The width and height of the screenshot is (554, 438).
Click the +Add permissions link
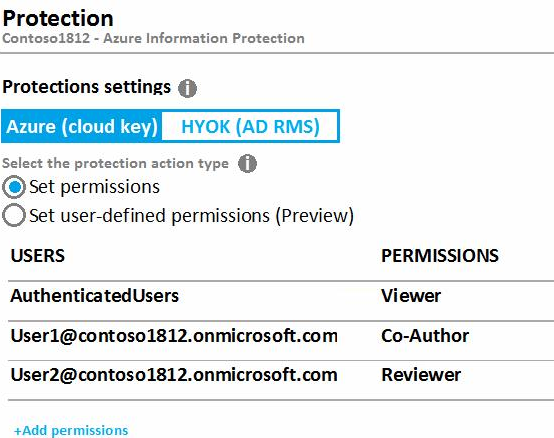point(71,431)
